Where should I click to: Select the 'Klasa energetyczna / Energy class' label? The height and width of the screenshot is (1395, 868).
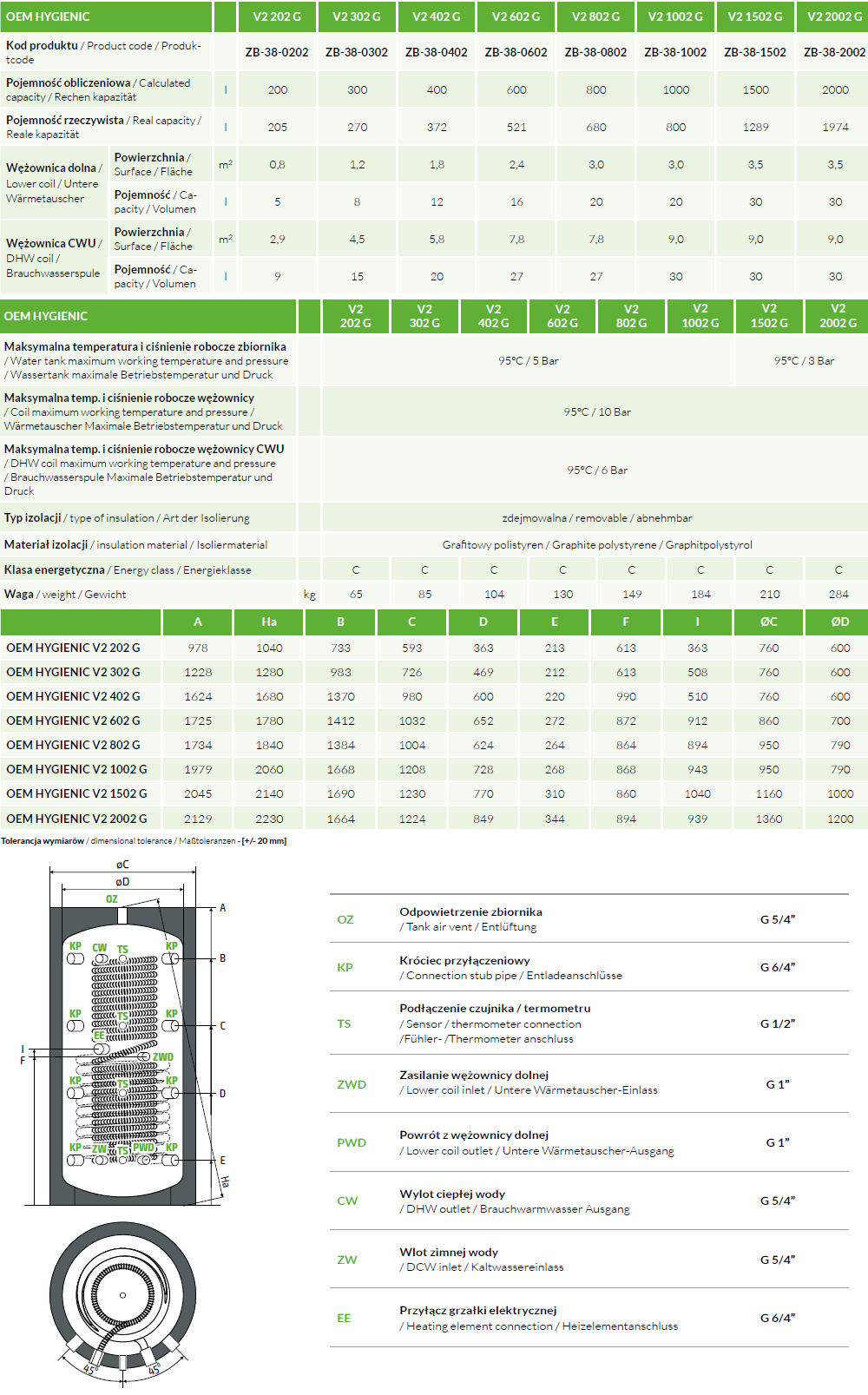click(x=128, y=569)
